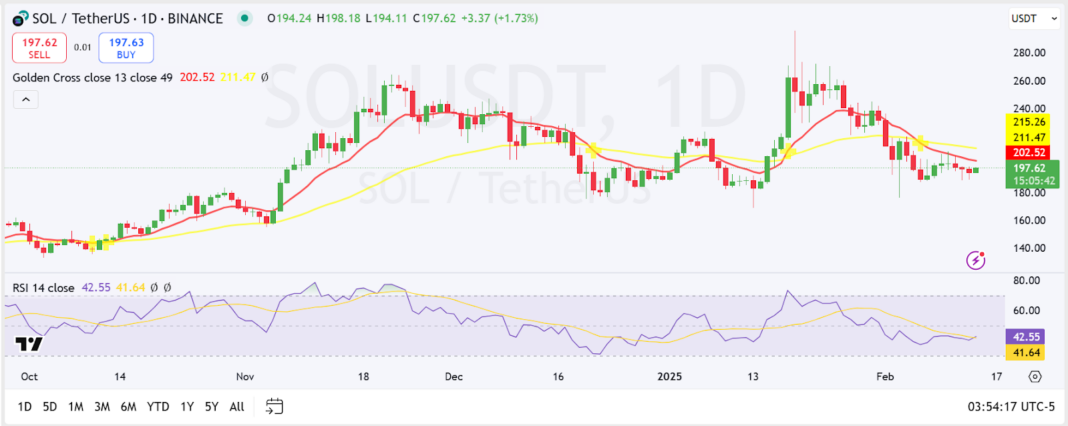Click the 140.00 price axis label

[x=1029, y=248]
